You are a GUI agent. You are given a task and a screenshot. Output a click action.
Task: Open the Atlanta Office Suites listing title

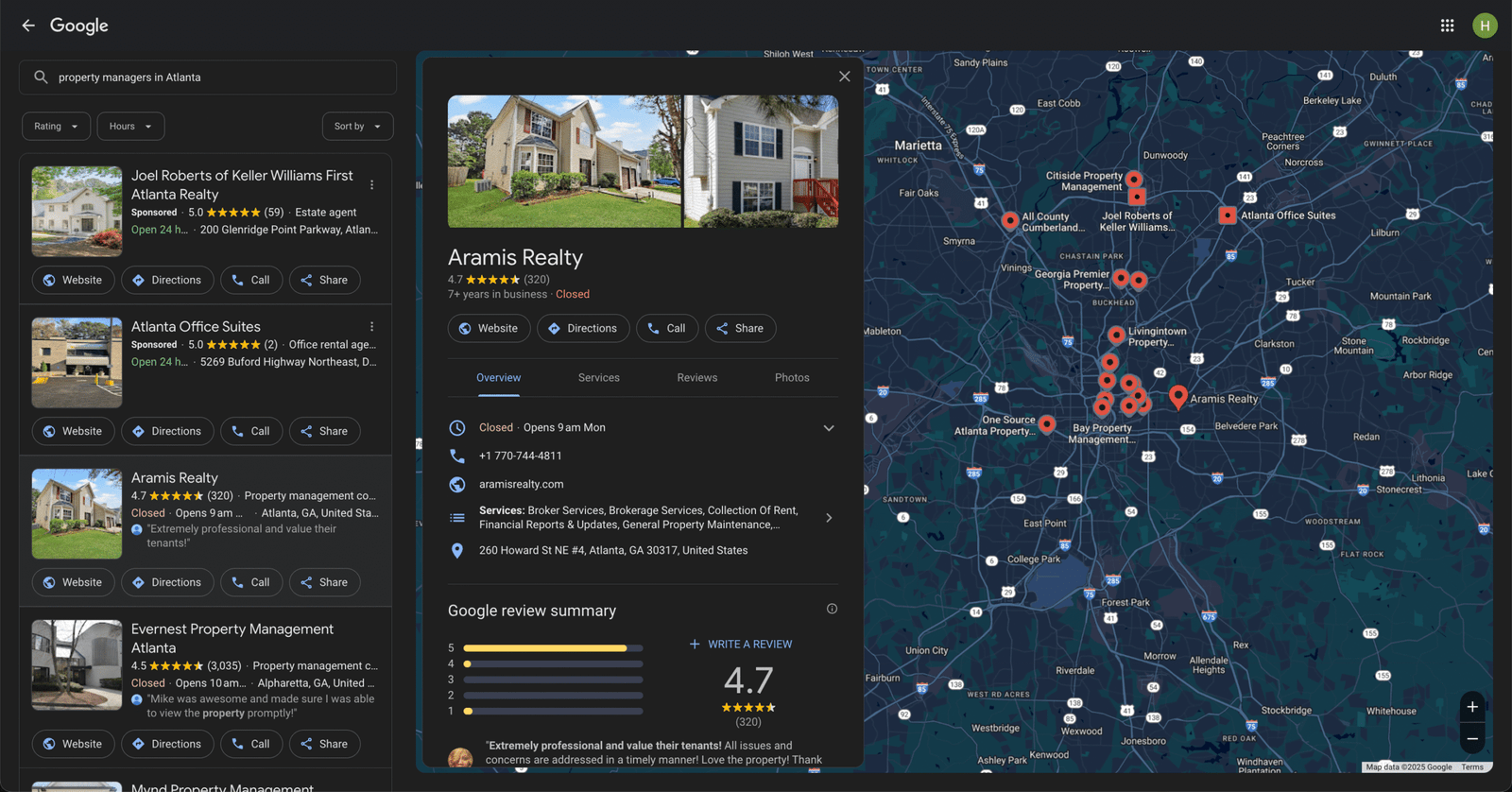(x=196, y=327)
